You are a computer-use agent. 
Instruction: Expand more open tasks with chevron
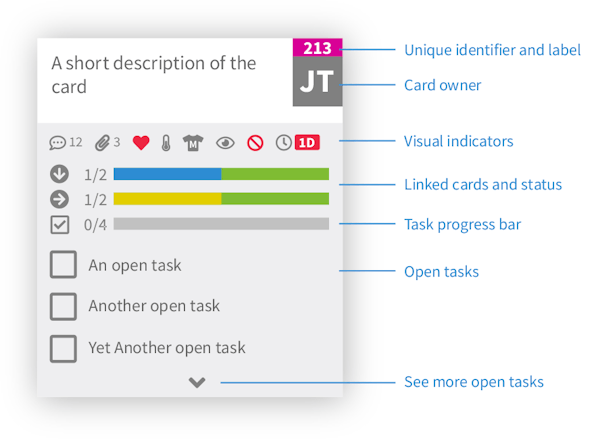tap(197, 382)
